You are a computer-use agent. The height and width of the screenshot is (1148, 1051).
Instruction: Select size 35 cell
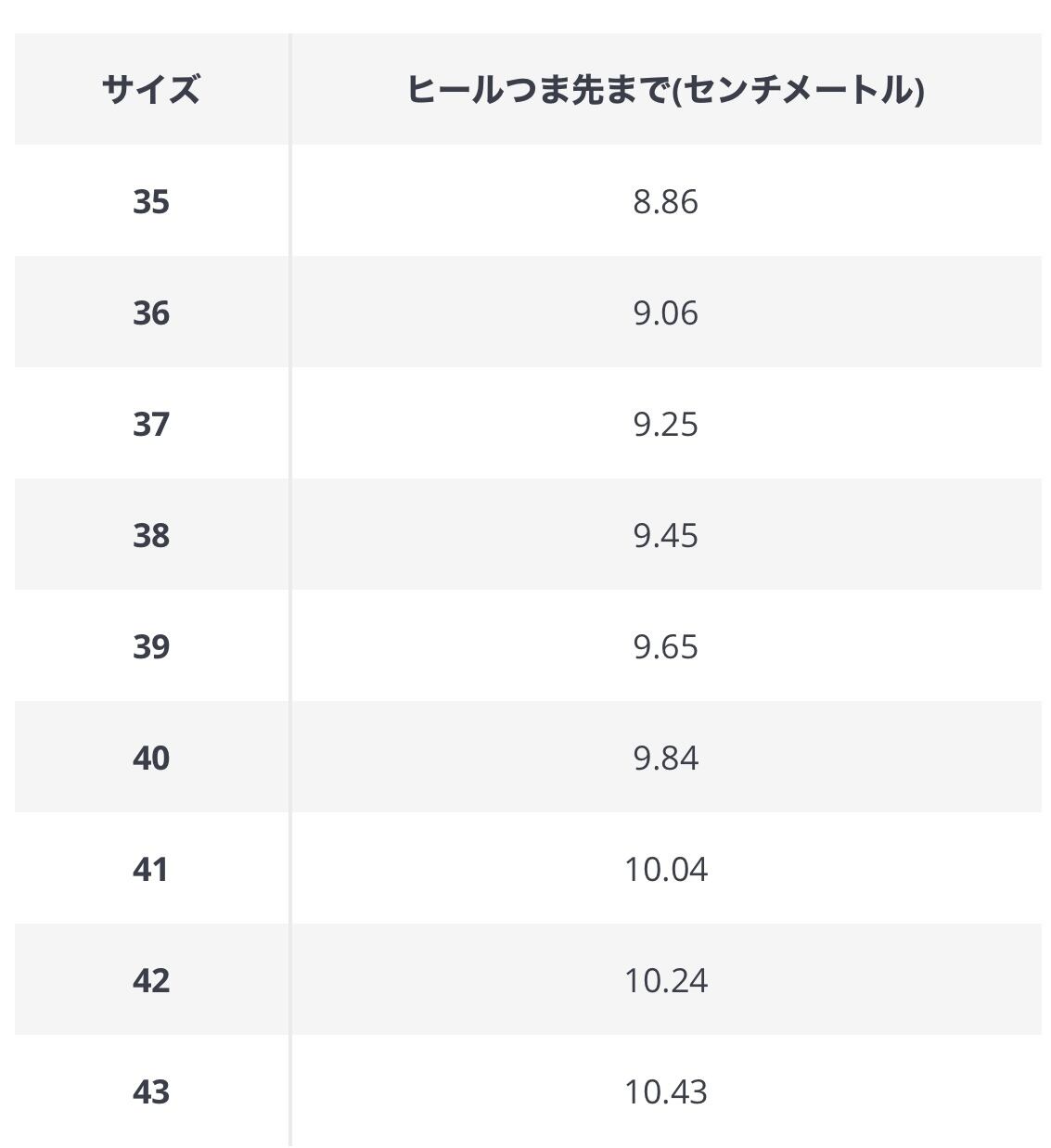tap(151, 201)
